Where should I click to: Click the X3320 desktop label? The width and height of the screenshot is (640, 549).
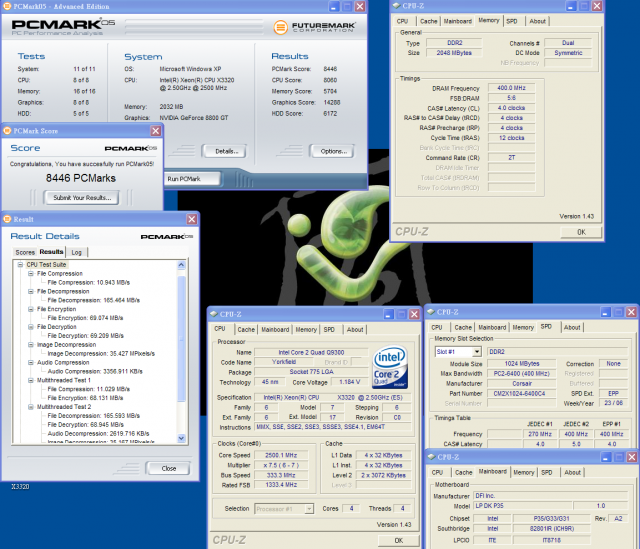tap(20, 487)
